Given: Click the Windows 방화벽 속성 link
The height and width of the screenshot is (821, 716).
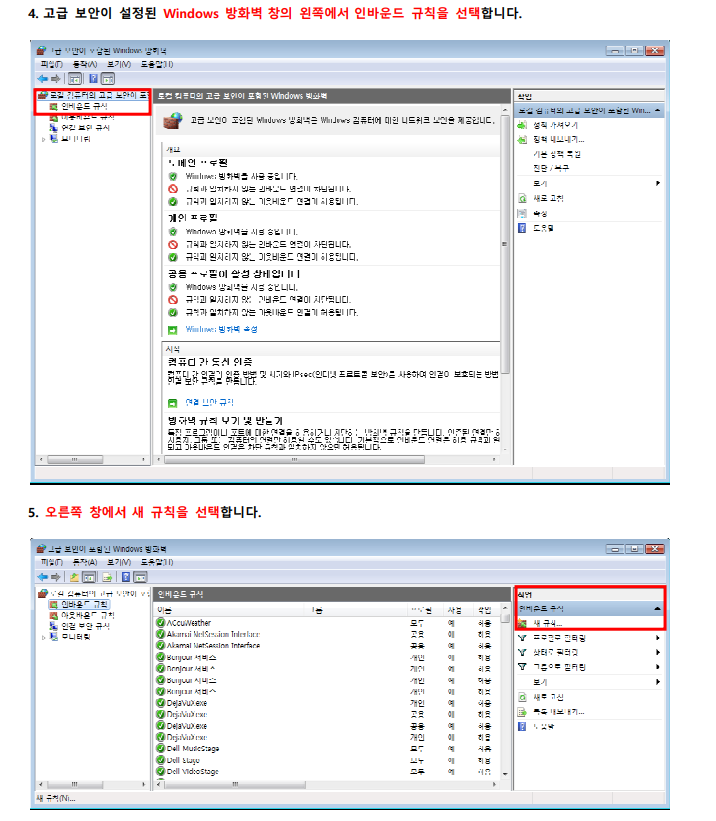Looking at the screenshot, I should 222,329.
